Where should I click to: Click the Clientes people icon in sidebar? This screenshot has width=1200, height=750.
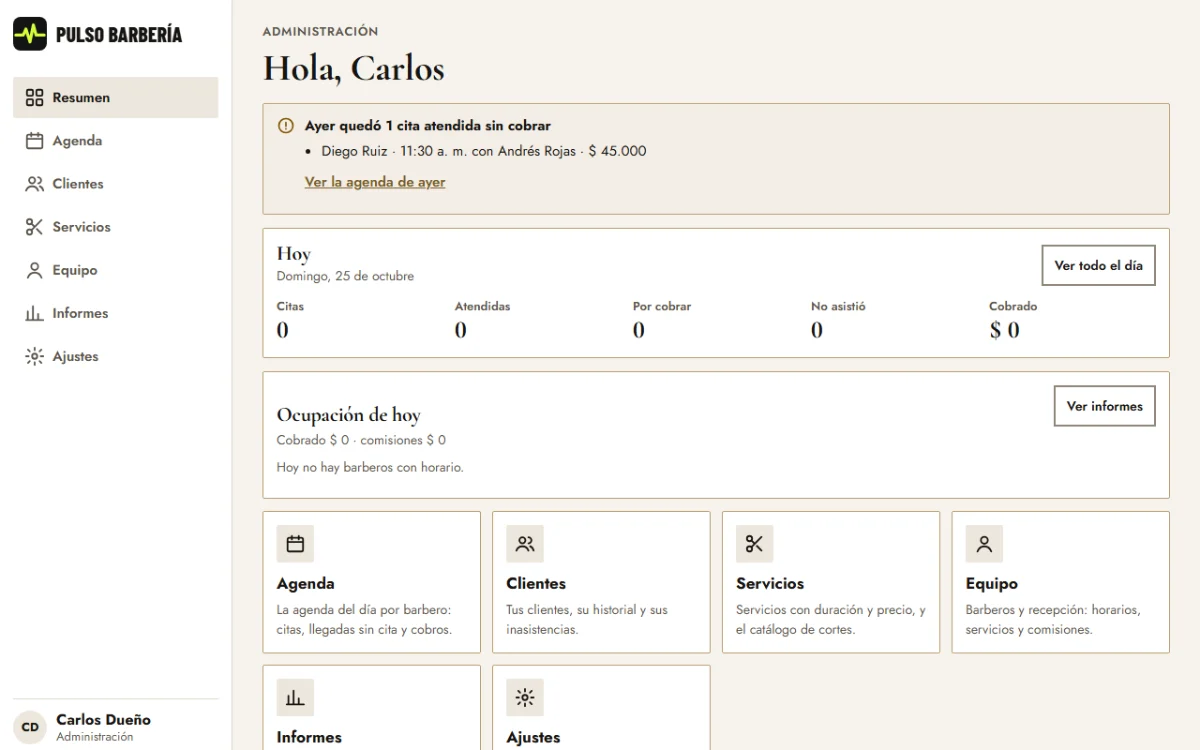(x=35, y=184)
